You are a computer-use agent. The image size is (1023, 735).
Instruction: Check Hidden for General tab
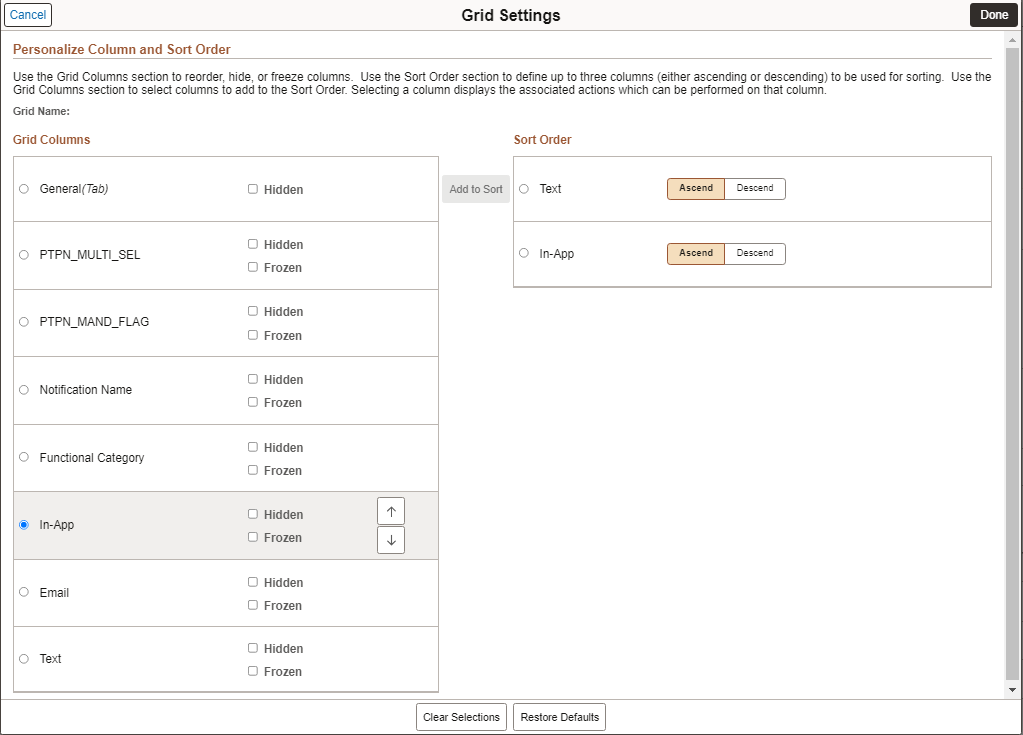(252, 189)
